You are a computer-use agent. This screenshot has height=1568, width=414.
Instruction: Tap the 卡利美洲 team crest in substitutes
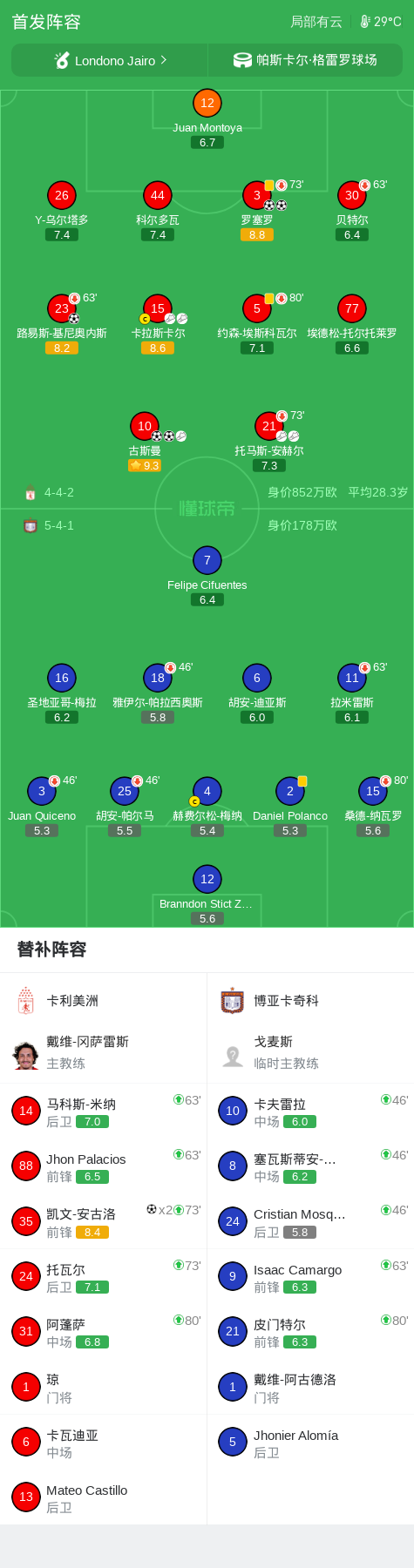tap(26, 1001)
